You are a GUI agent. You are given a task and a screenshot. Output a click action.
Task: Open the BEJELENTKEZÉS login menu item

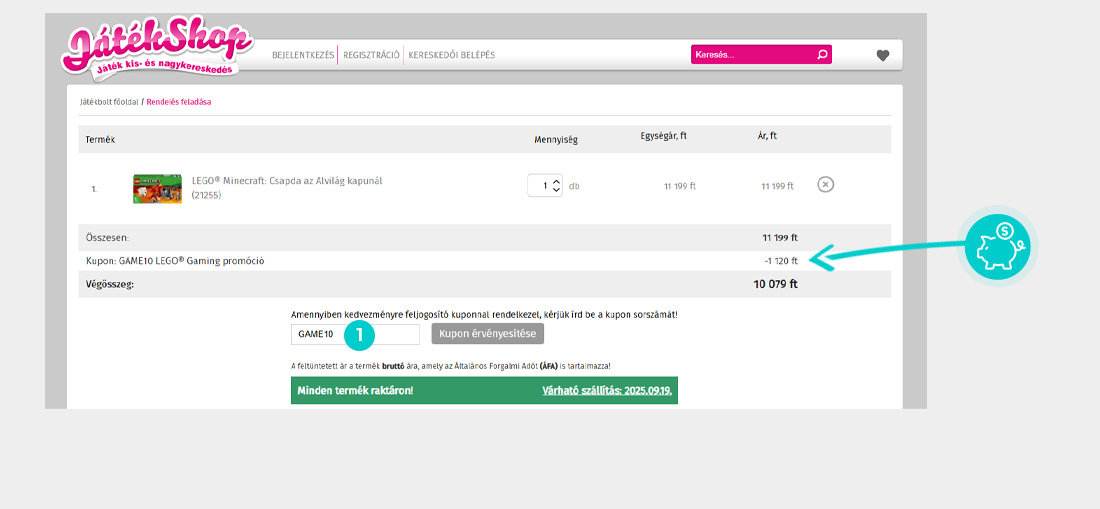(303, 55)
